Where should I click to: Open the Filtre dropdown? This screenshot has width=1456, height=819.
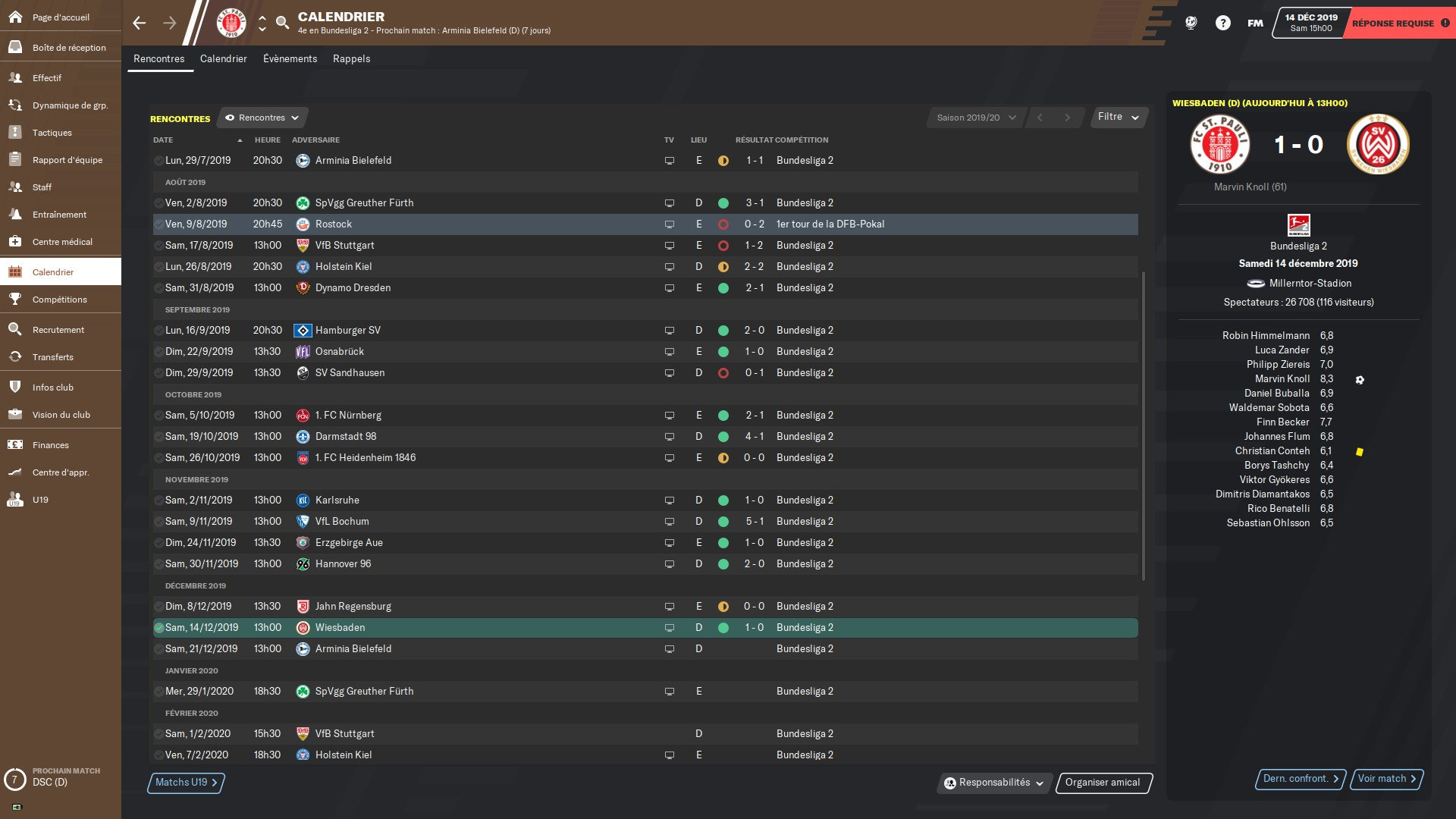click(1118, 117)
